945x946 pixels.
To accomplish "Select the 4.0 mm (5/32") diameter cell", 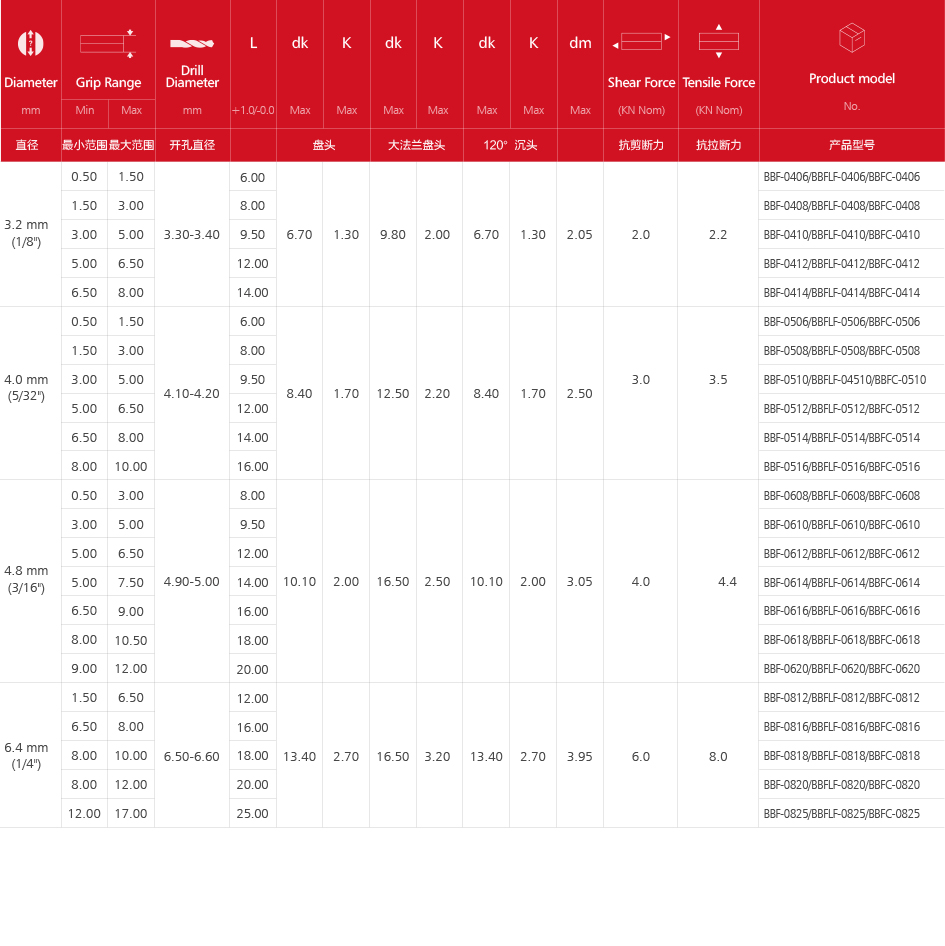I will [26, 387].
